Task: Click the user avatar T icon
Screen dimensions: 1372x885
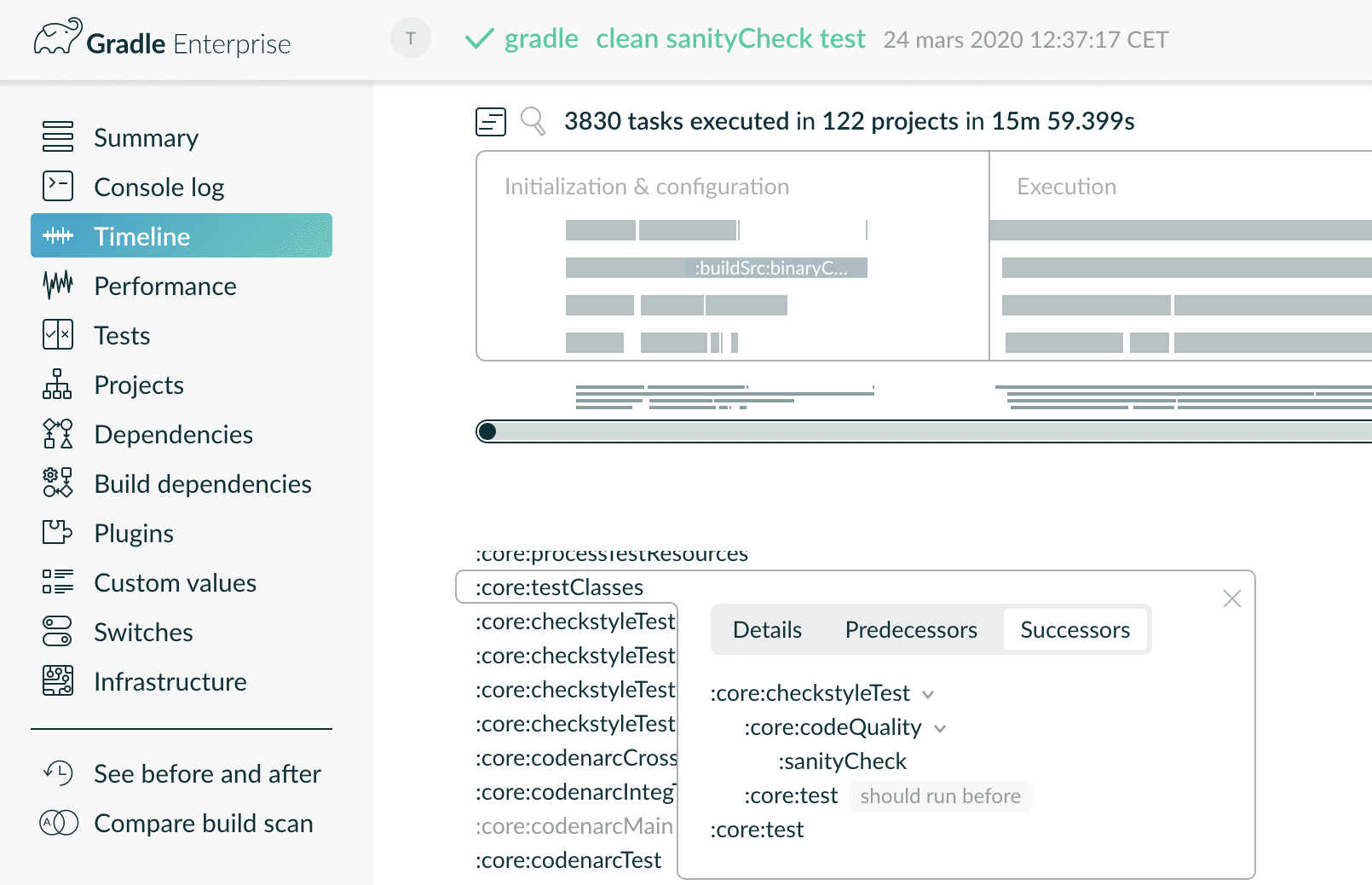Action: click(411, 38)
